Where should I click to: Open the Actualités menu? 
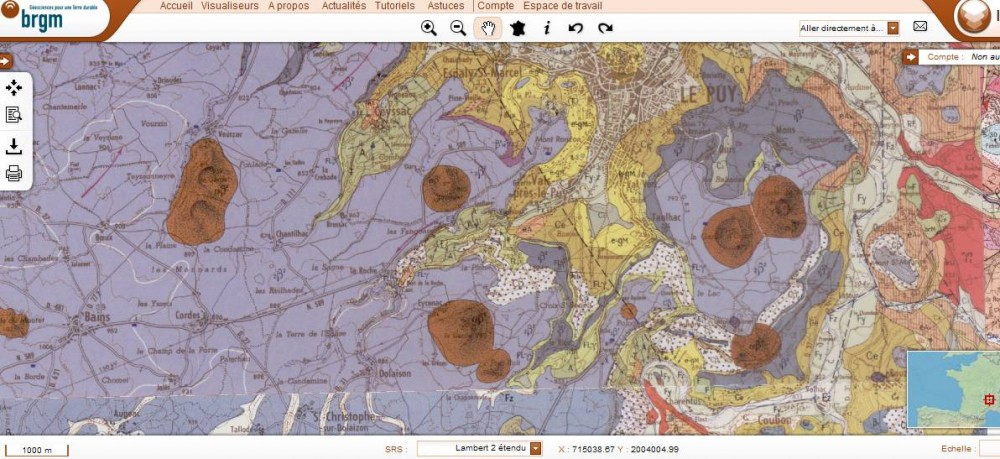344,6
